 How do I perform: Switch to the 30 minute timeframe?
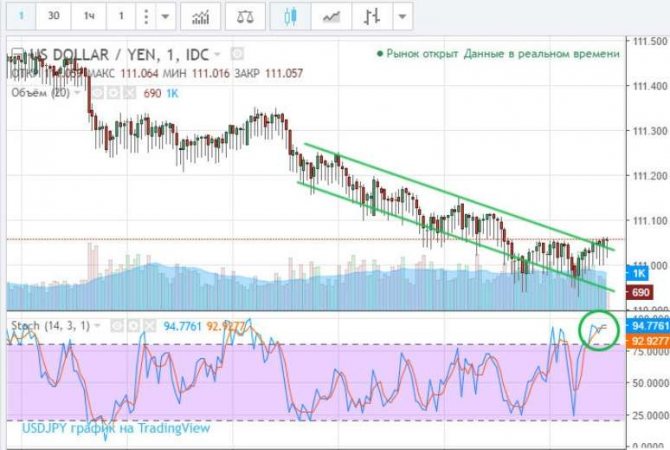click(53, 17)
